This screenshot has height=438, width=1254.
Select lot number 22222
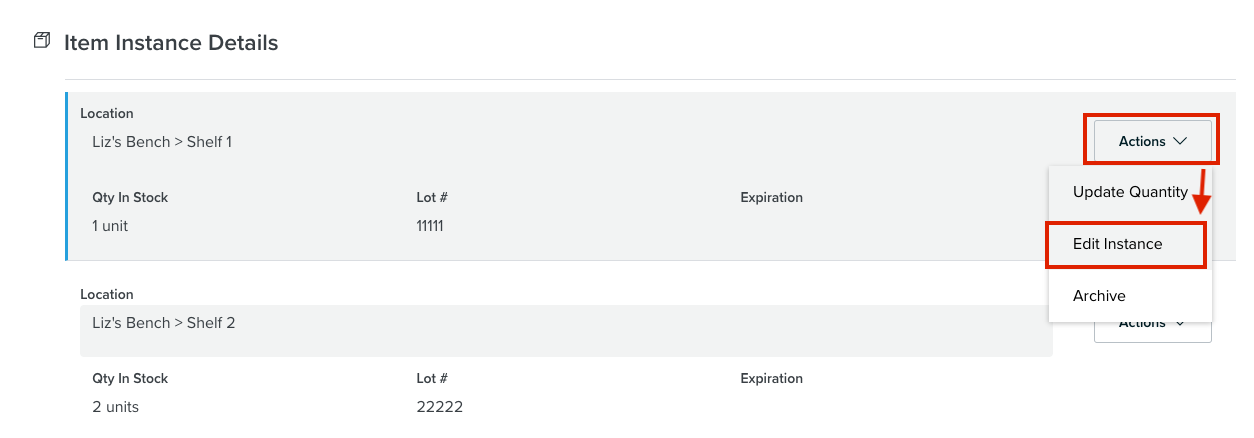440,407
